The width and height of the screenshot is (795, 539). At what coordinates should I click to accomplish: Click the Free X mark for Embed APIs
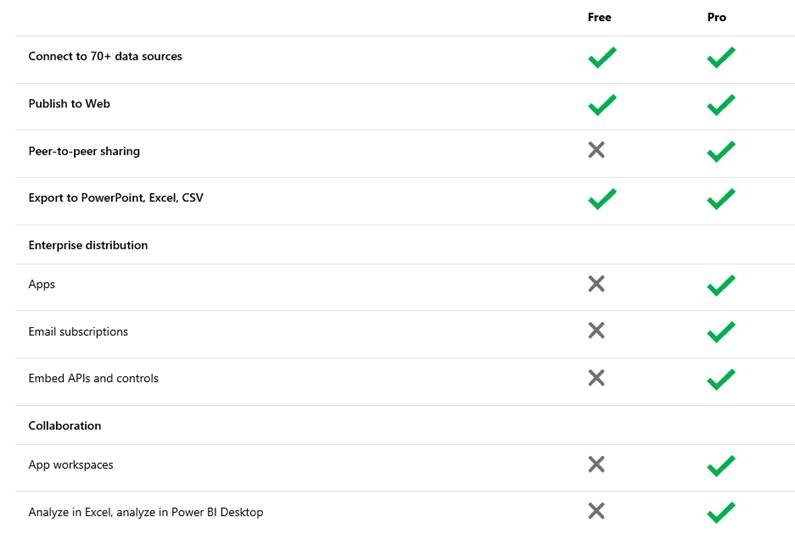(x=596, y=377)
